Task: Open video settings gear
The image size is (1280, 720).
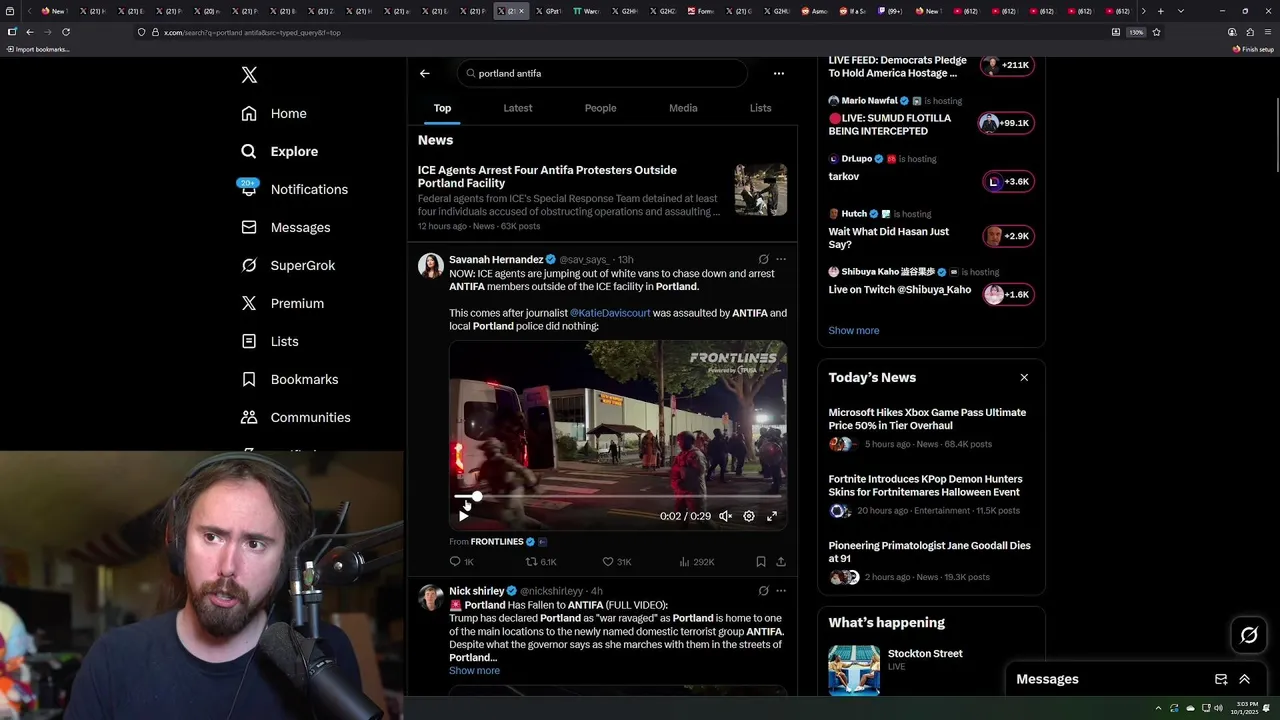Action: pyautogui.click(x=749, y=516)
